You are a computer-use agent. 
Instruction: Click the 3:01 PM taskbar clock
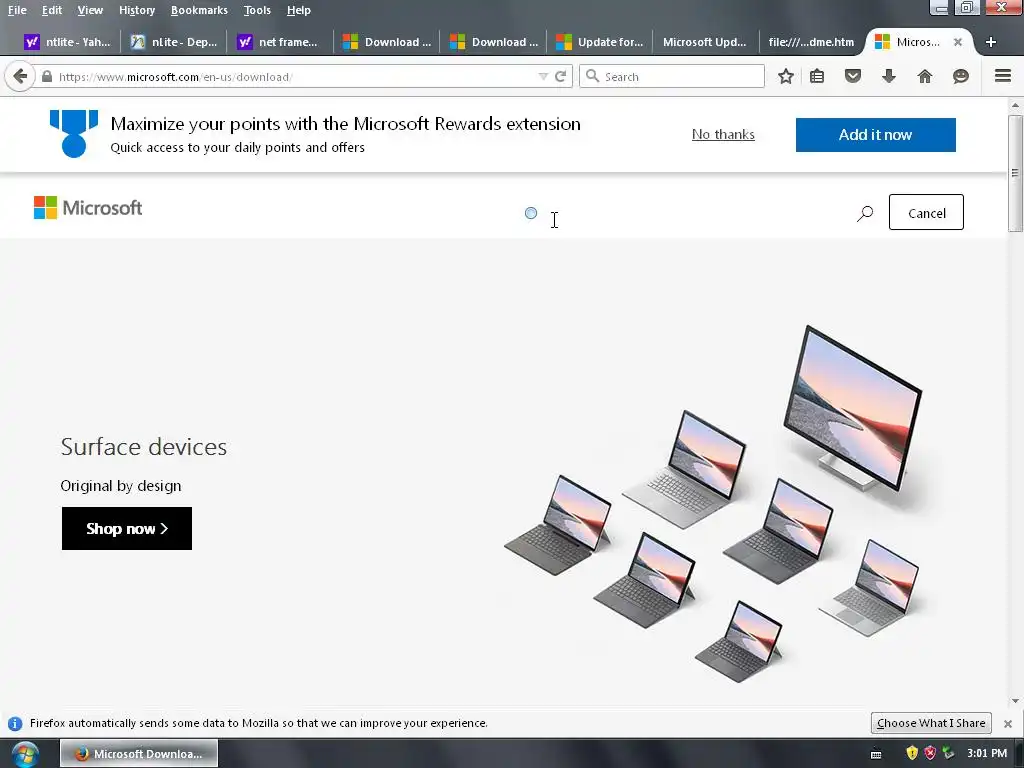(x=987, y=753)
